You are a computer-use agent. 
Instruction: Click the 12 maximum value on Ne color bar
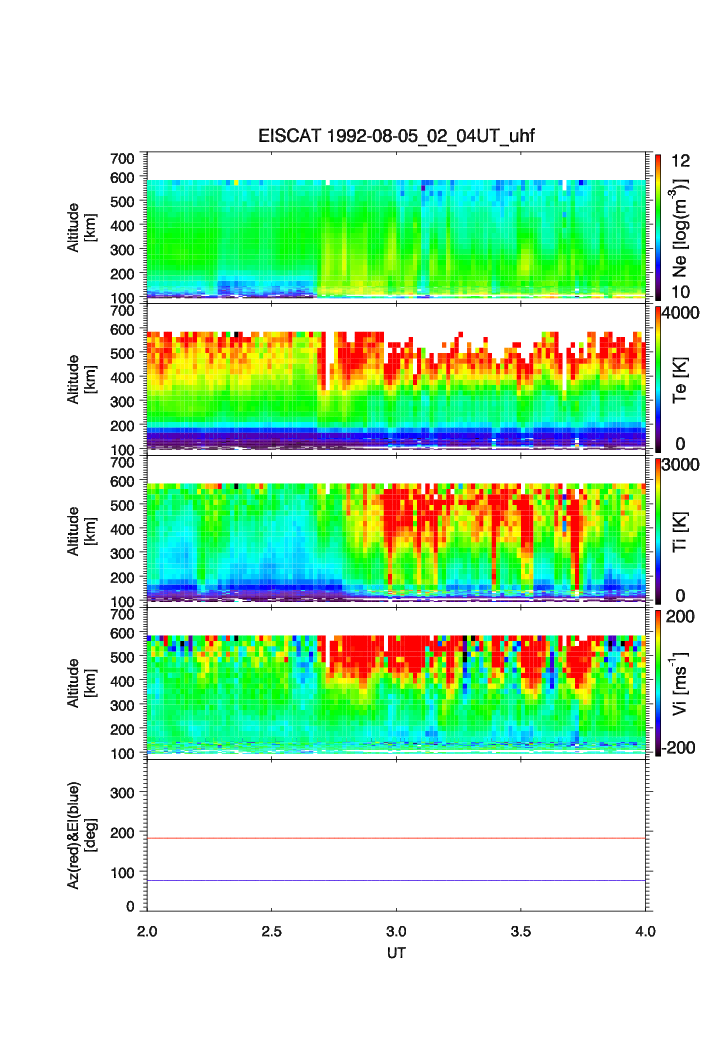[x=680, y=161]
